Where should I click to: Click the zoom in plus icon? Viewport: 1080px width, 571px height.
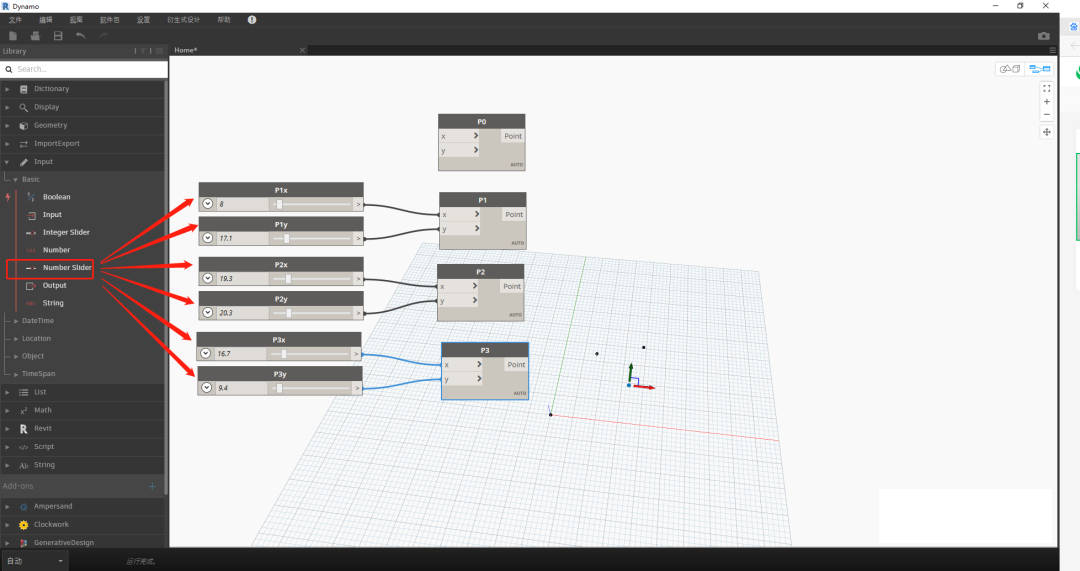coord(1047,102)
